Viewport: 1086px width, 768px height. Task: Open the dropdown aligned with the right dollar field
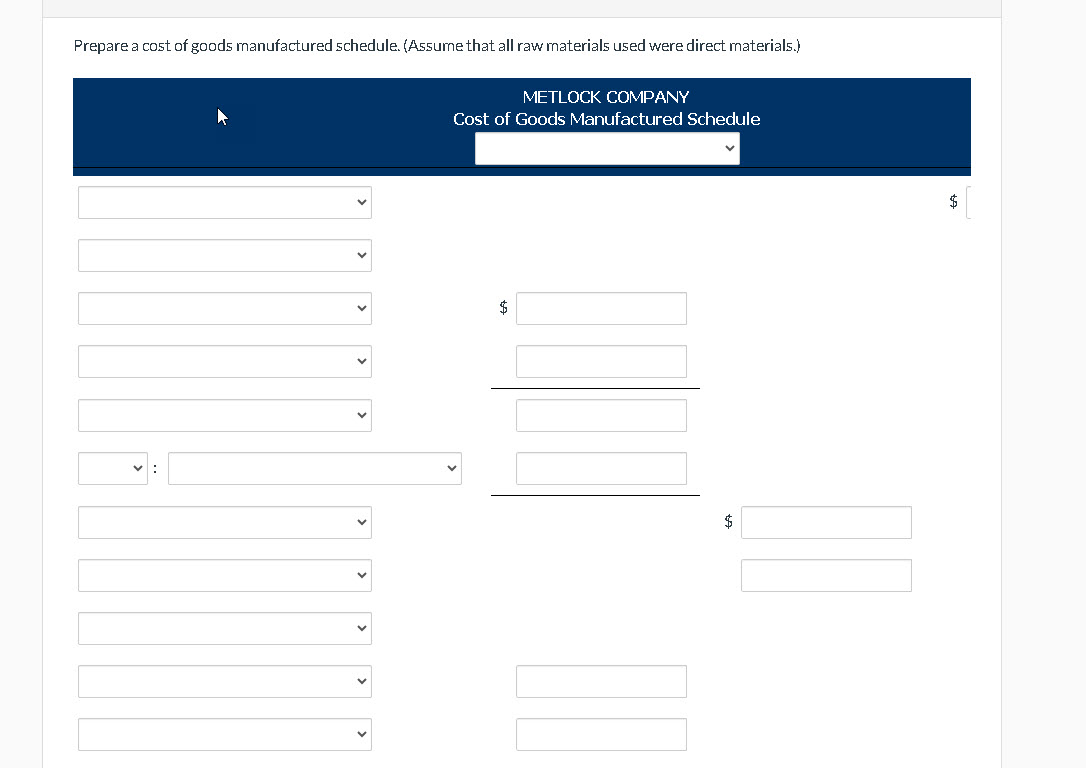[x=224, y=522]
